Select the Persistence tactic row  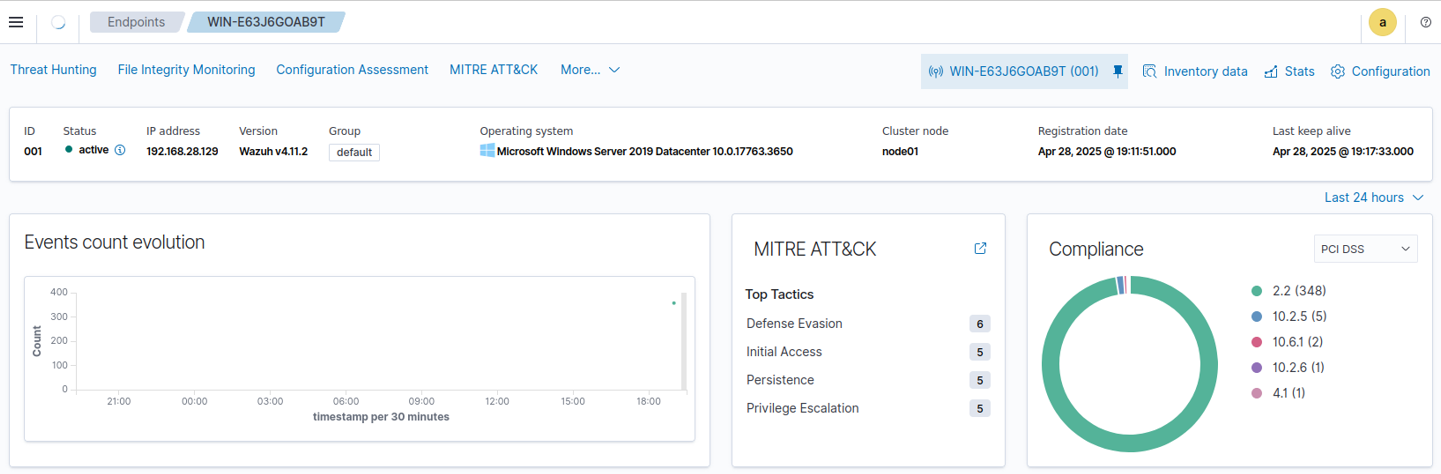click(x=868, y=379)
